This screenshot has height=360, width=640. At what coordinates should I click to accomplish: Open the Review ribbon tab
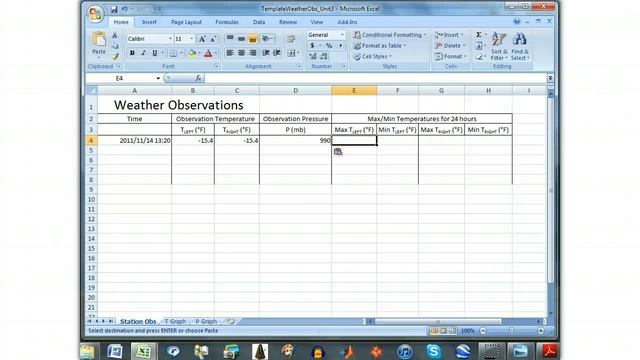click(x=288, y=22)
